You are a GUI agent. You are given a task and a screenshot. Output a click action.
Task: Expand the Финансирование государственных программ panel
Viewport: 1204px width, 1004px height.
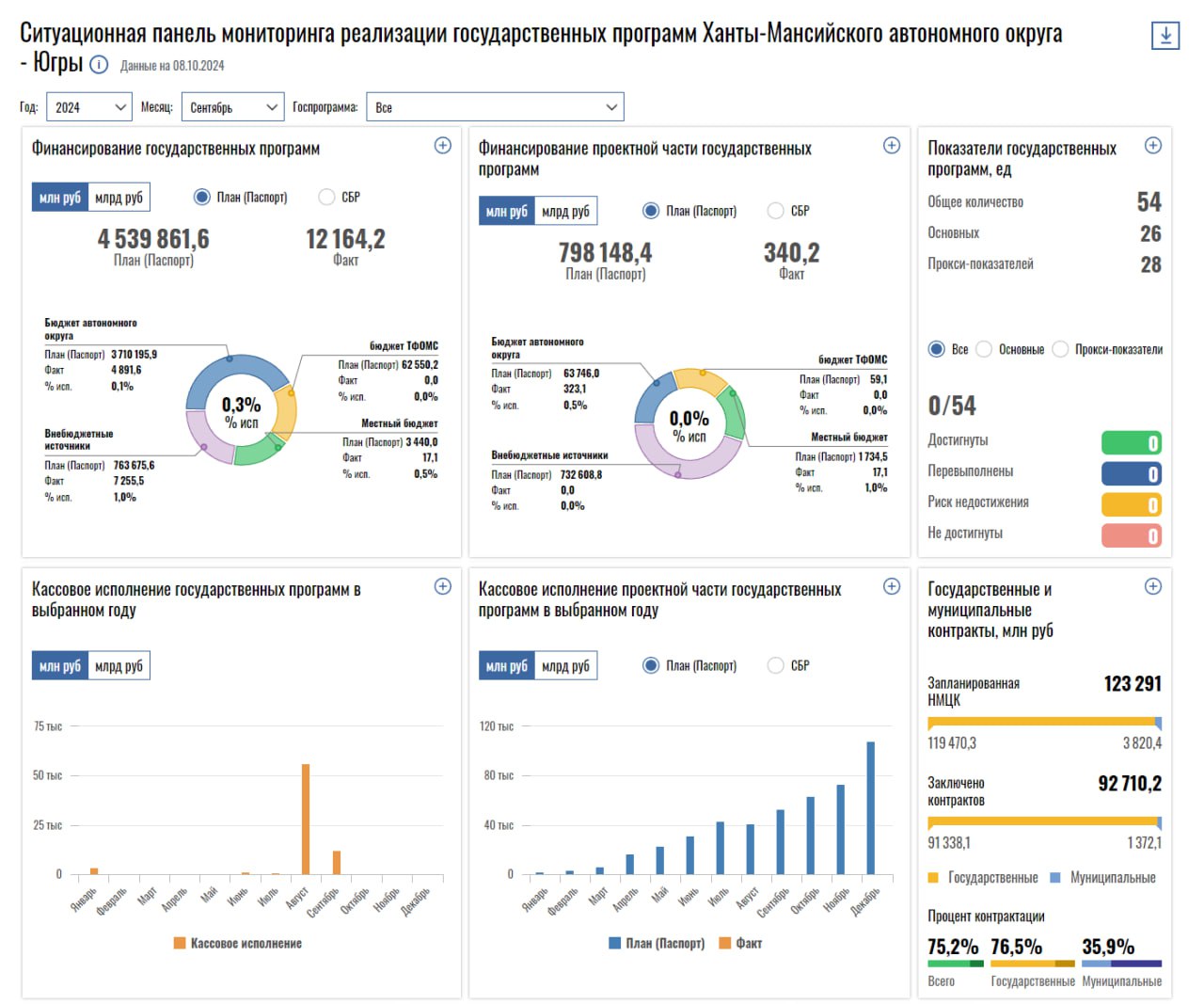(x=442, y=146)
